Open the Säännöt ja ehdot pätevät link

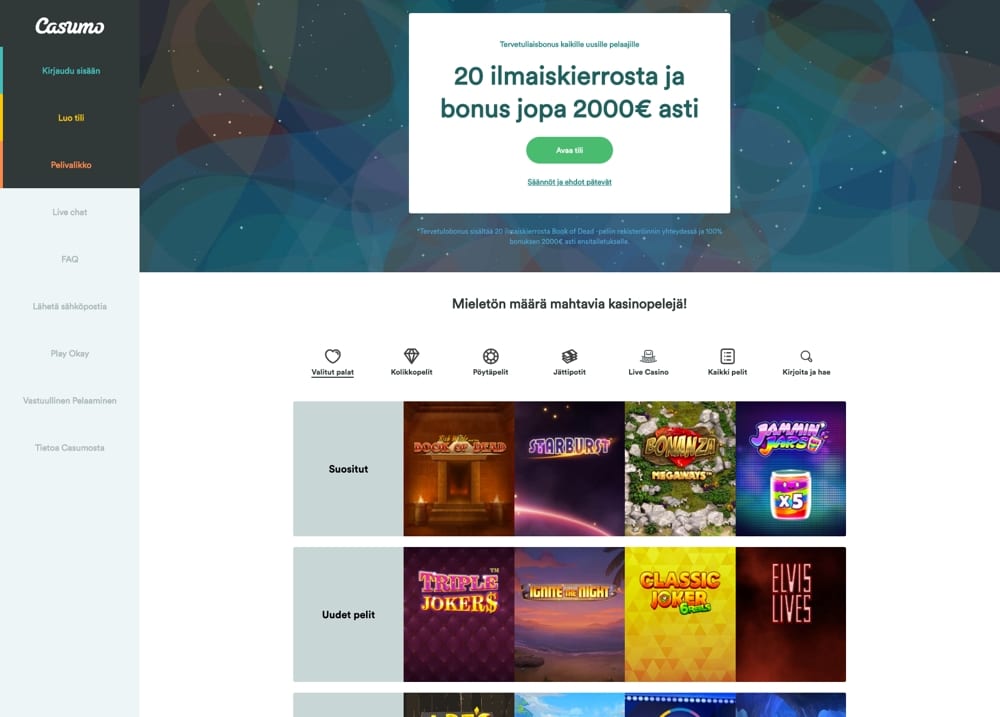(x=570, y=182)
